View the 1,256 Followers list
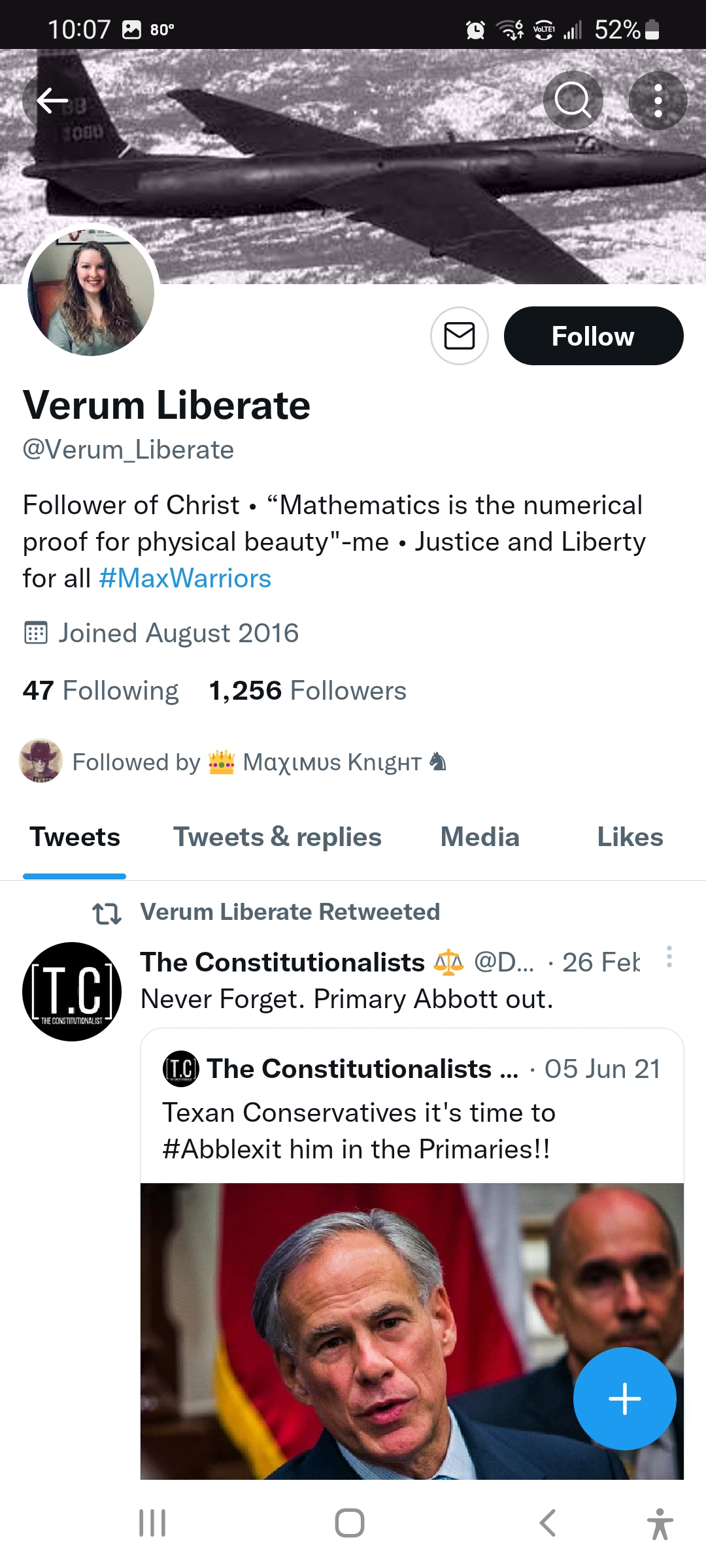Screen dimensions: 706x1568 (x=307, y=691)
